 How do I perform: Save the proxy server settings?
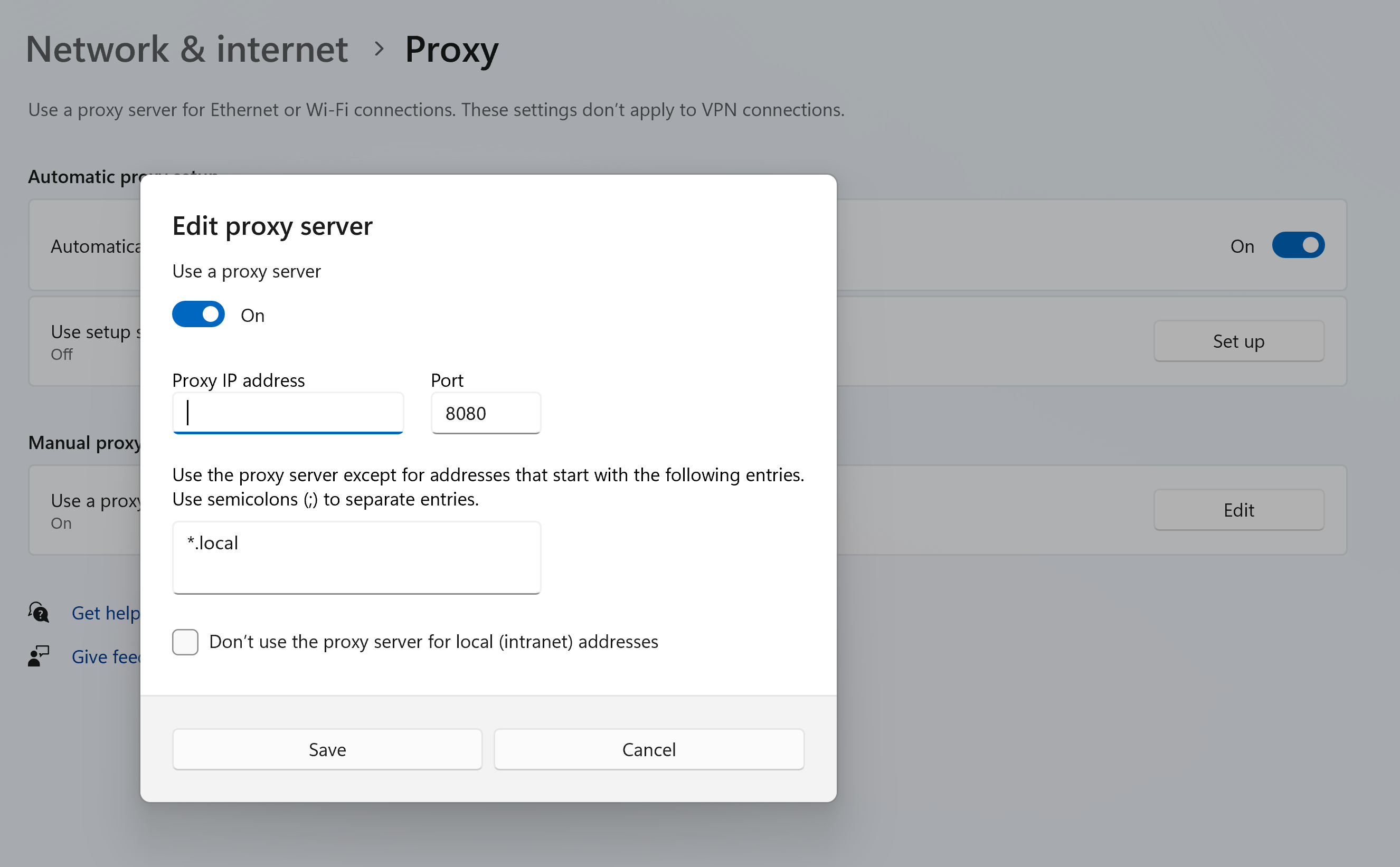click(x=327, y=749)
